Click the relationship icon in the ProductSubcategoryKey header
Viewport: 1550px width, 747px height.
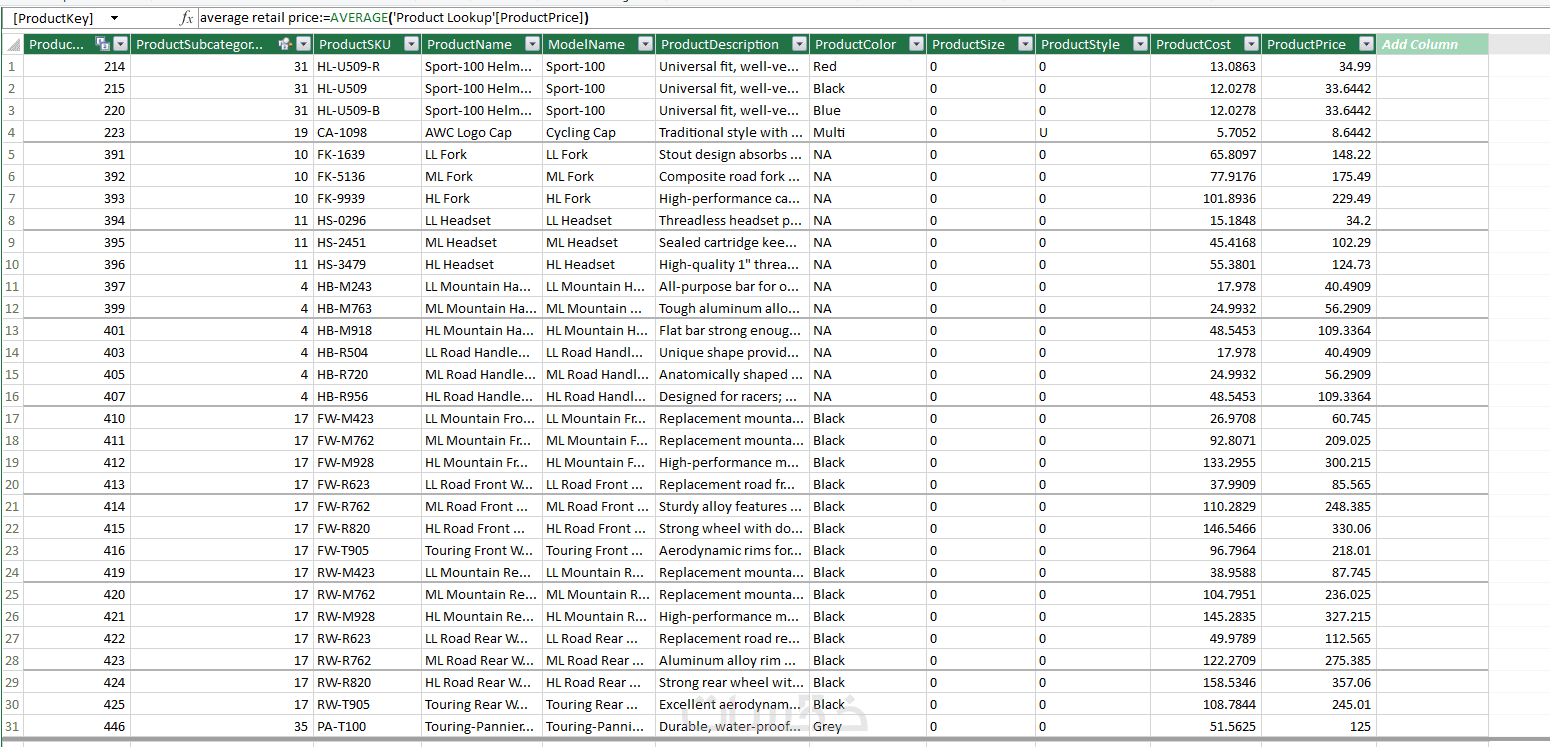(285, 44)
